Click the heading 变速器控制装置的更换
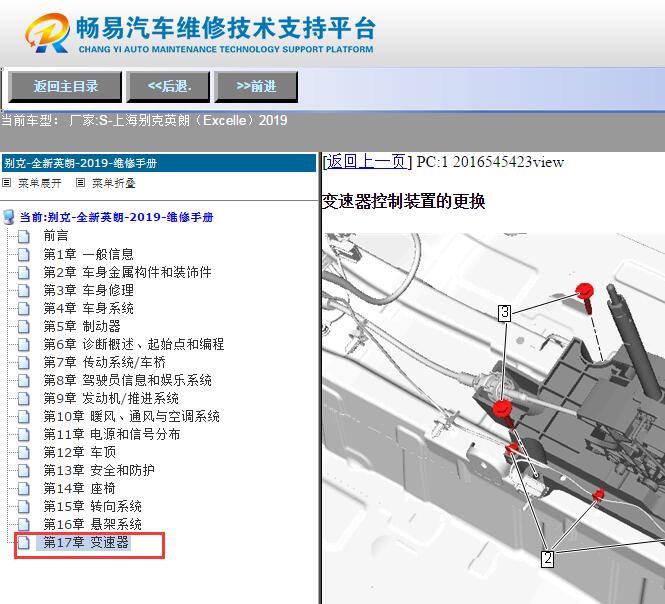Image resolution: width=665 pixels, height=604 pixels. [x=403, y=201]
